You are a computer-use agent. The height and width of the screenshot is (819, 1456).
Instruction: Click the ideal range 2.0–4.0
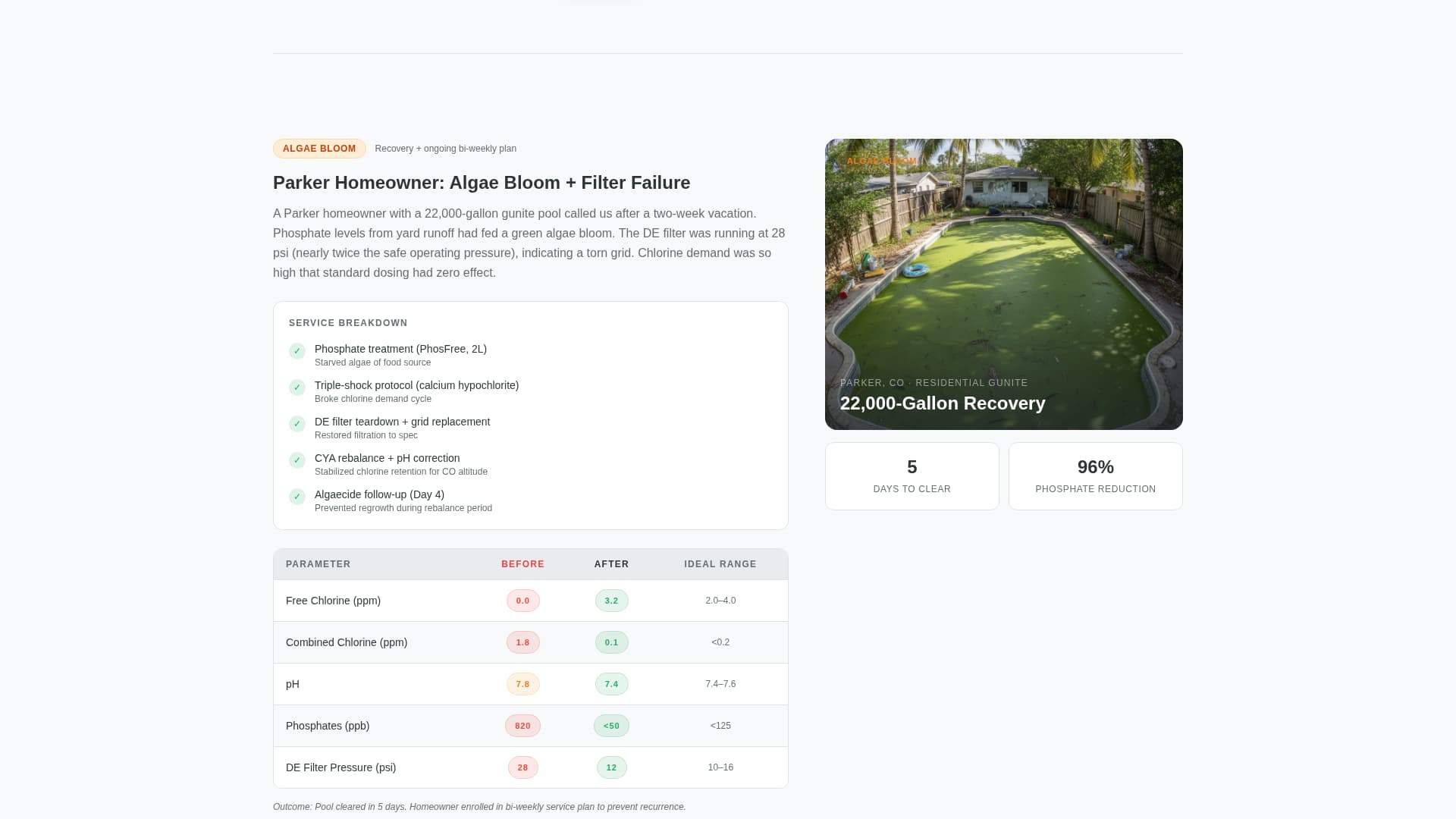click(x=720, y=601)
